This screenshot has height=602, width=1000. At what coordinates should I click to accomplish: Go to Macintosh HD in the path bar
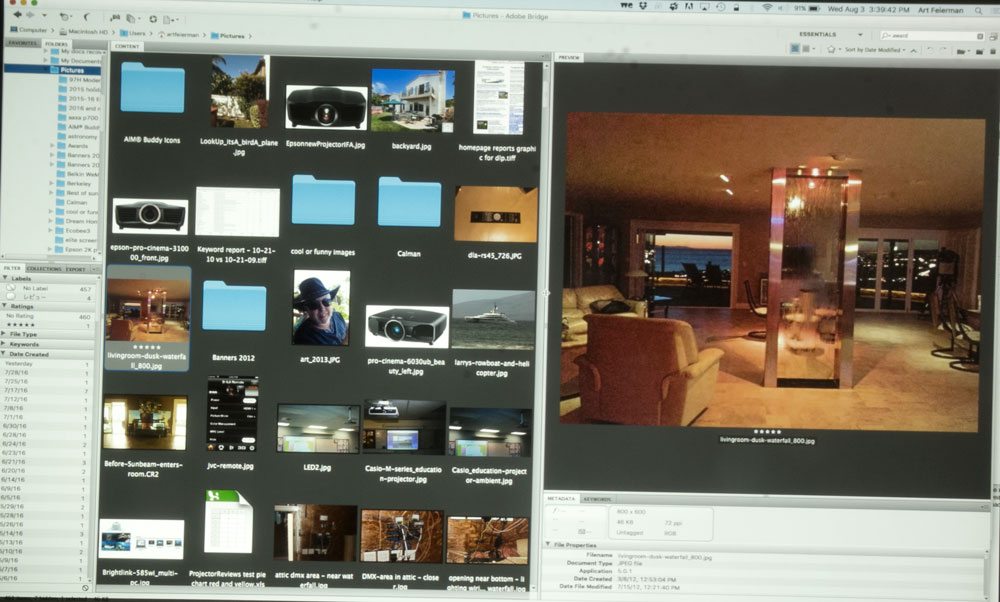pyautogui.click(x=84, y=32)
